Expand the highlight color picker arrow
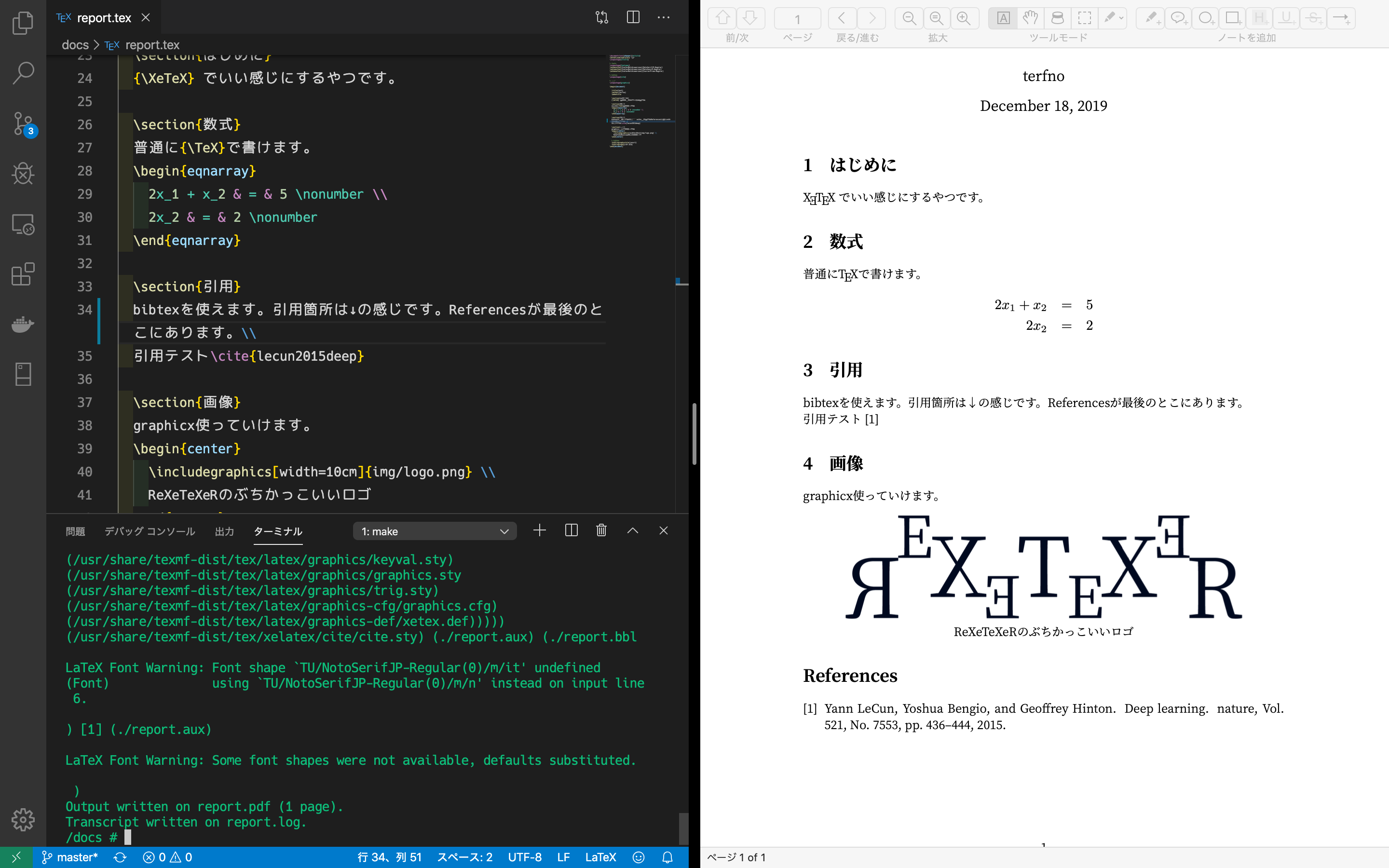Viewport: 1389px width, 868px height. coord(1121,18)
